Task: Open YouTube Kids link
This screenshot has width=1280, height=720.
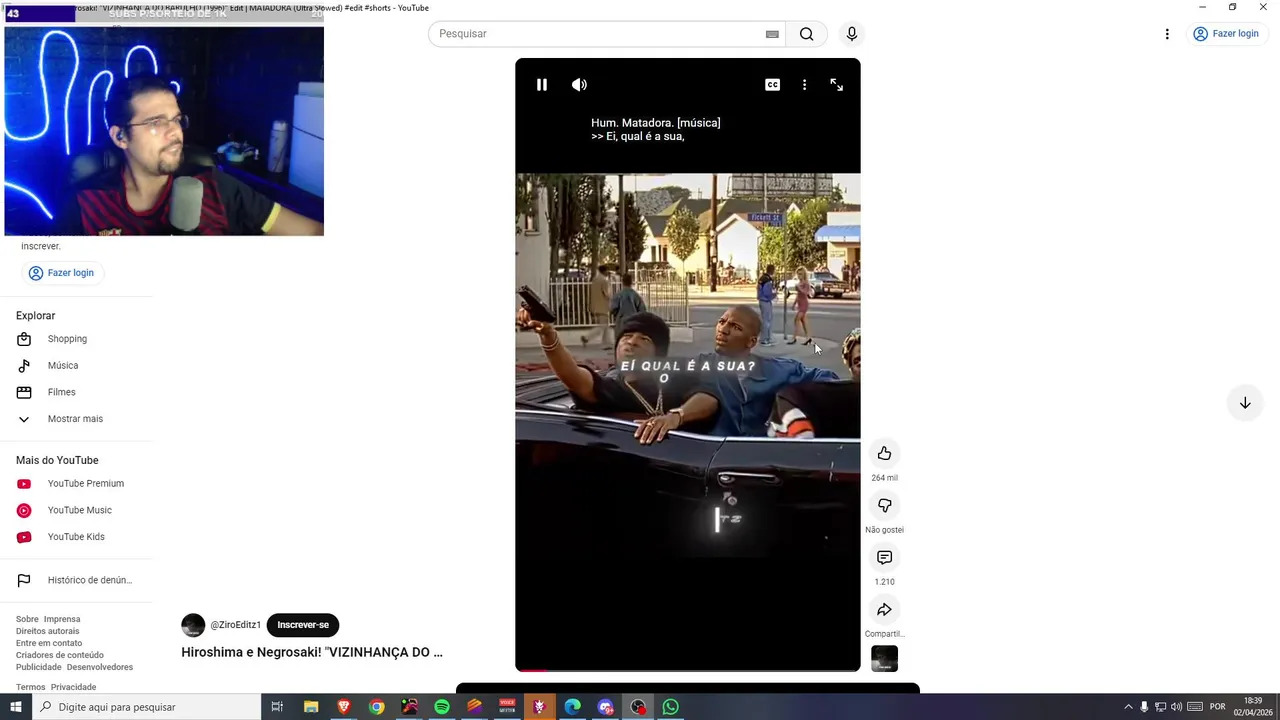Action: pyautogui.click(x=76, y=537)
